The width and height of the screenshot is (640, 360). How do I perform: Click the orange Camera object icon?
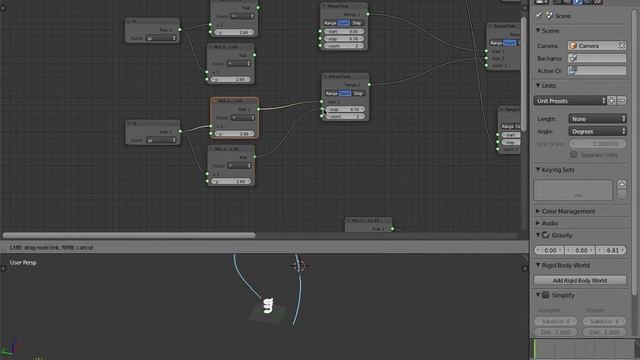(573, 46)
